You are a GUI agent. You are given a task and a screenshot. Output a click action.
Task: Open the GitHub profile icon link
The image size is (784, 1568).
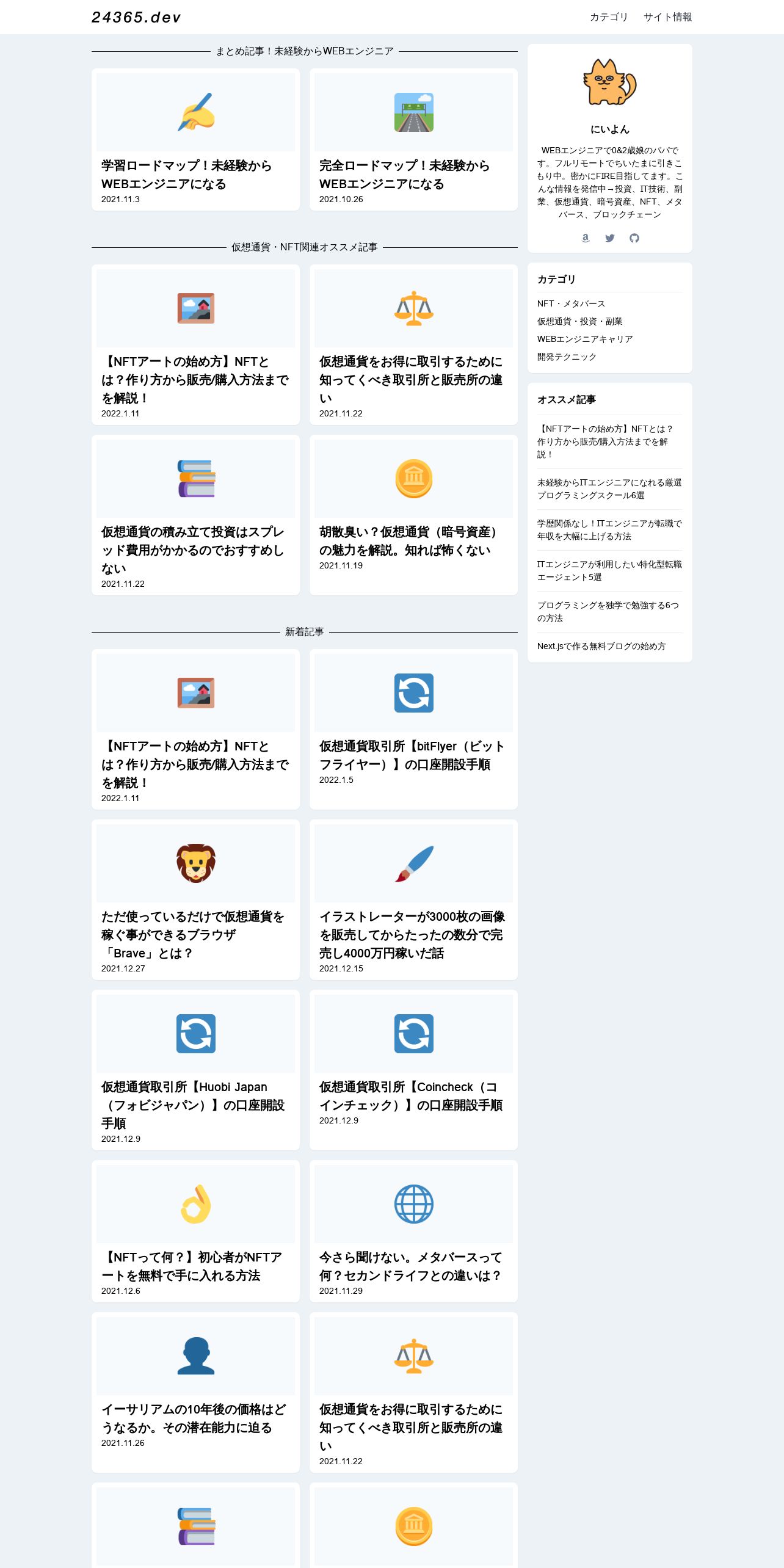634,238
